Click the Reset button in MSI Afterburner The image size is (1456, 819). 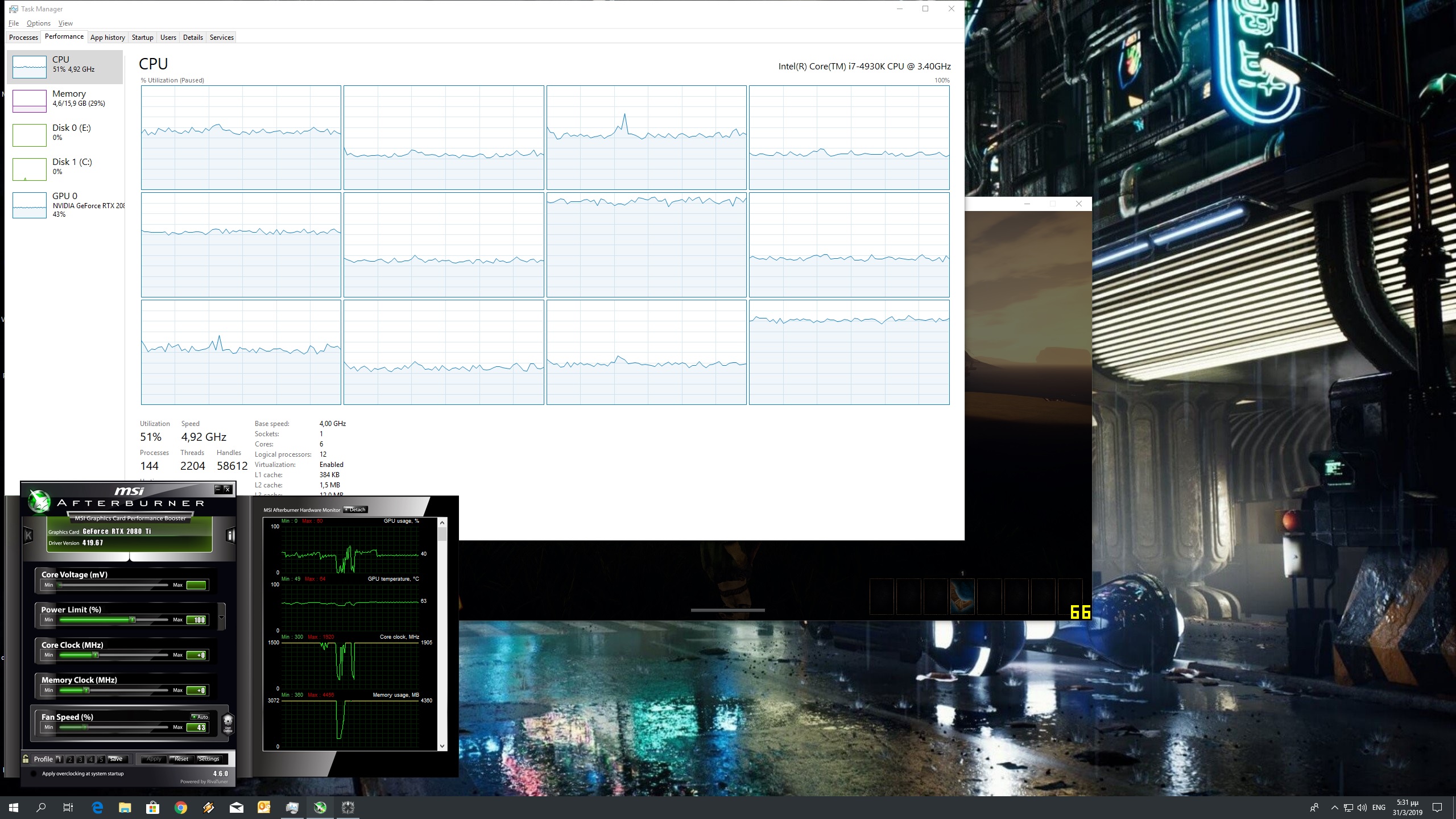click(x=180, y=759)
